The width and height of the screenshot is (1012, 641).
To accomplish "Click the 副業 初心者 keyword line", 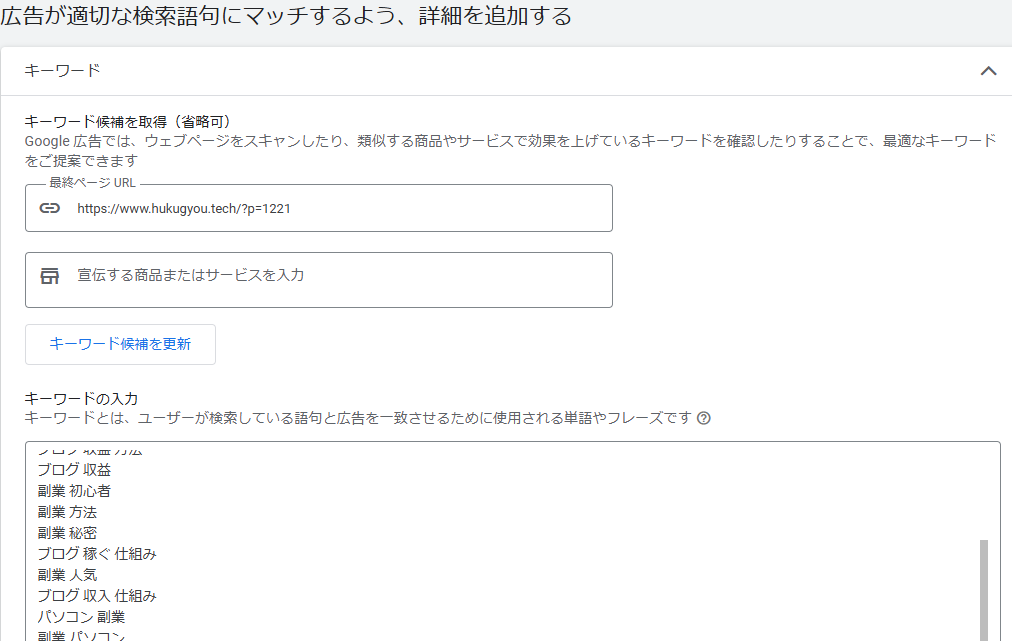I will click(x=74, y=491).
